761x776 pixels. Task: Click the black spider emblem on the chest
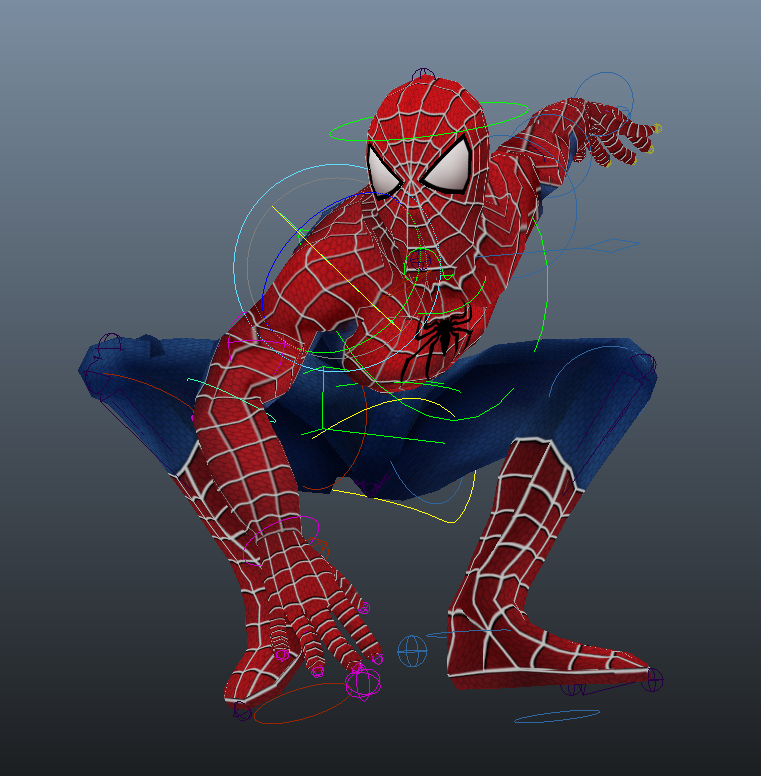(435, 340)
